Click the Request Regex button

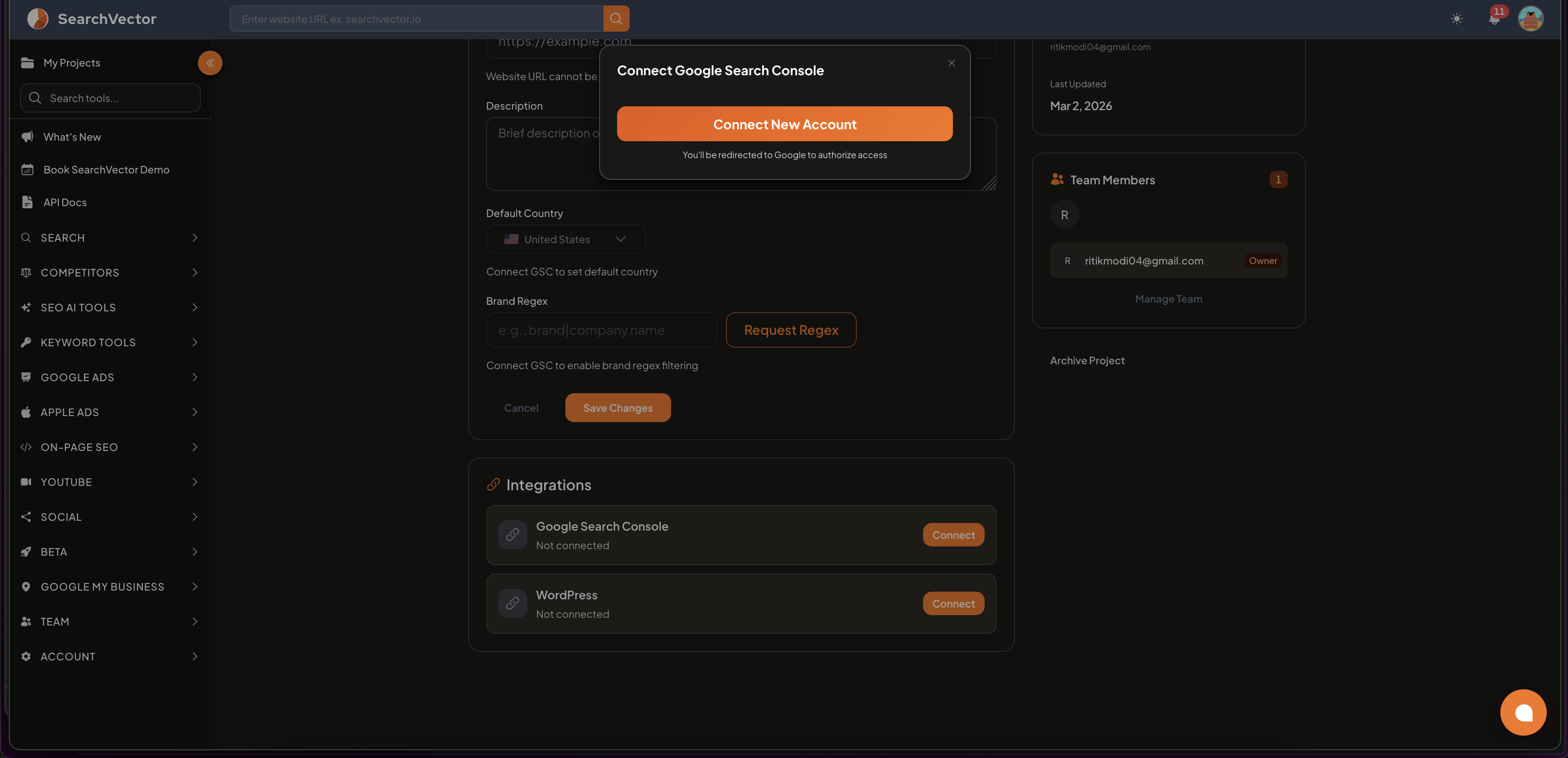tap(791, 330)
